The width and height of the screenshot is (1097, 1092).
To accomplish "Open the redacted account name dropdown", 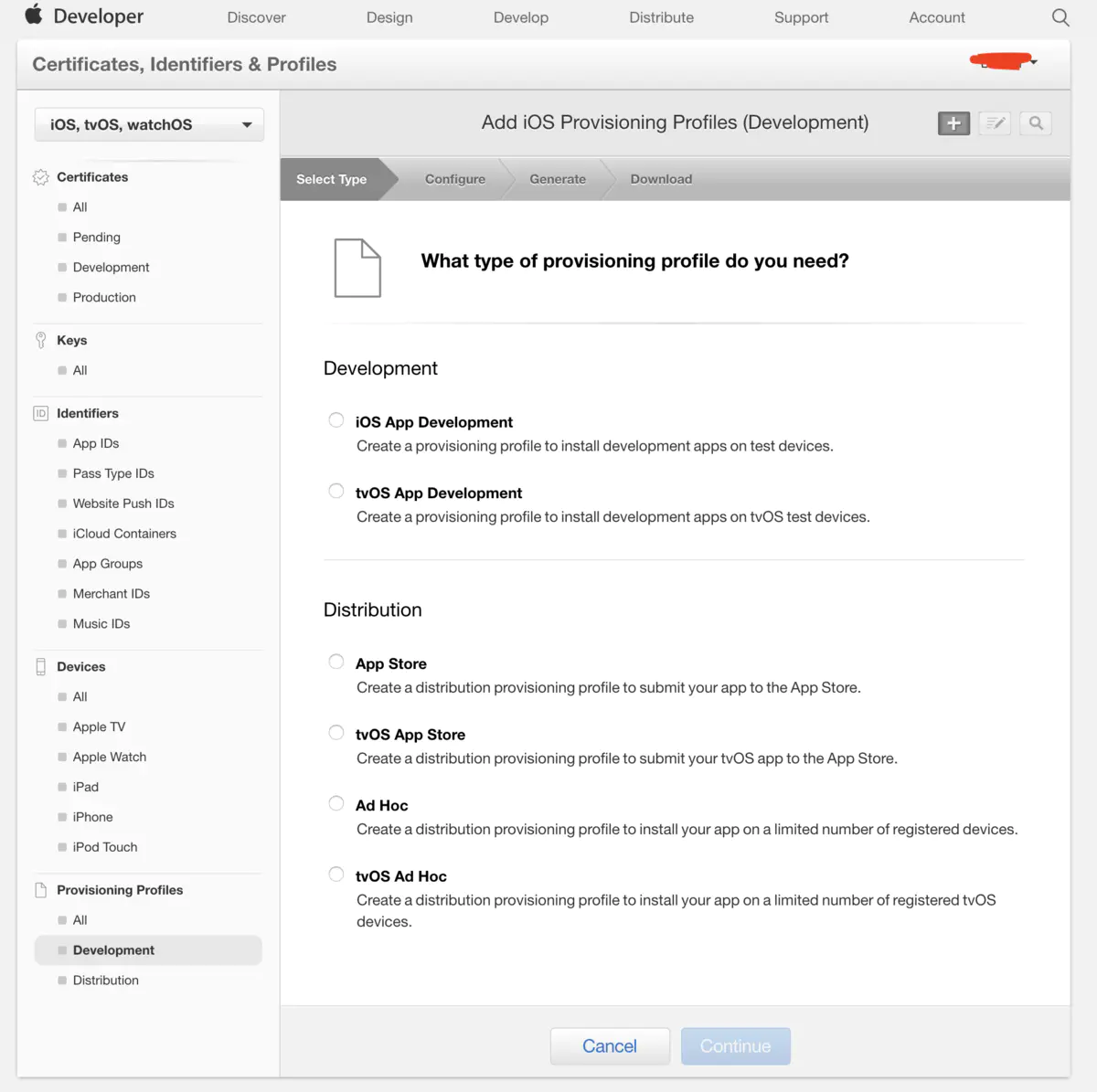I will [1003, 61].
